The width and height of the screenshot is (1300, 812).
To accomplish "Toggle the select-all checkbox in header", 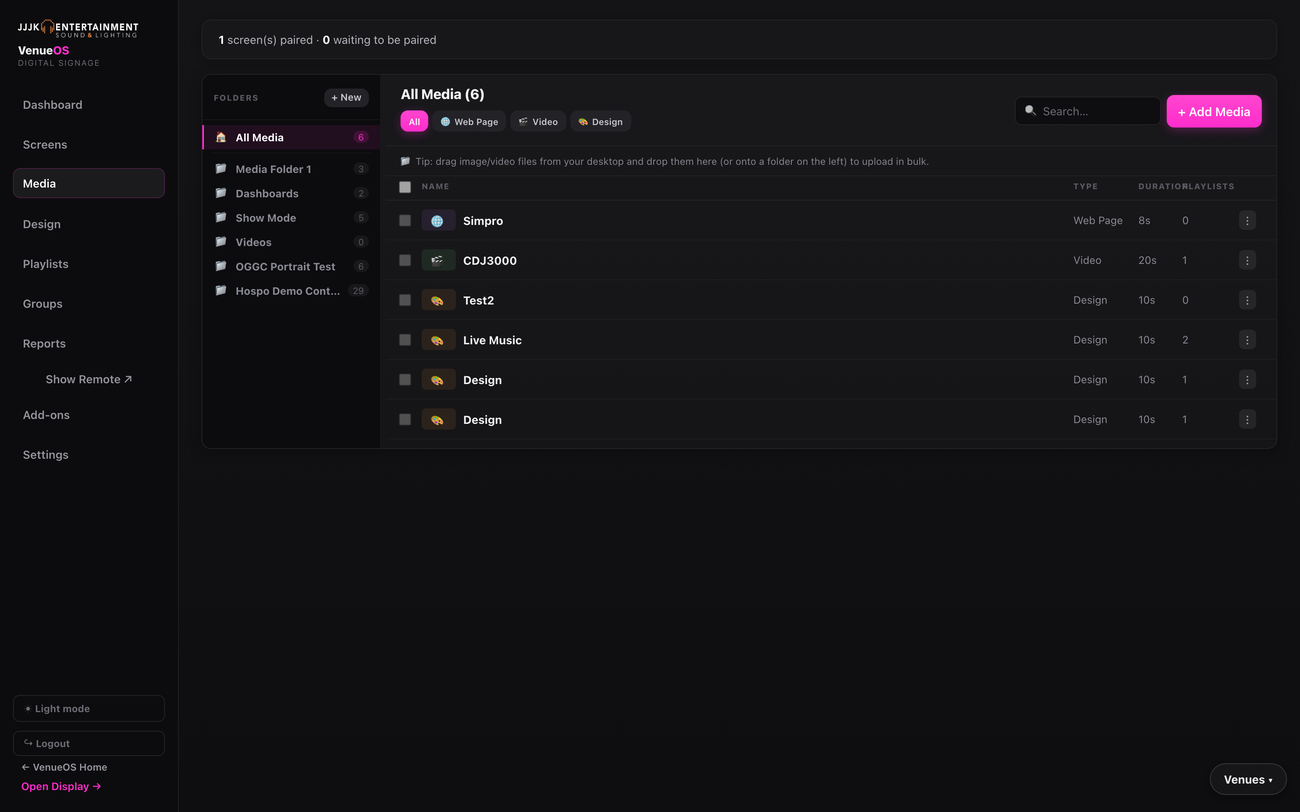I will click(405, 187).
